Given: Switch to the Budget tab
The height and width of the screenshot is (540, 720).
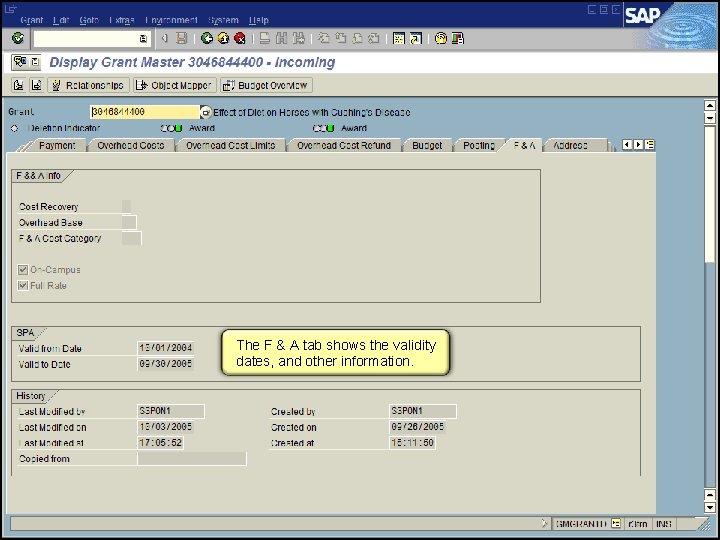Looking at the screenshot, I should tap(427, 146).
